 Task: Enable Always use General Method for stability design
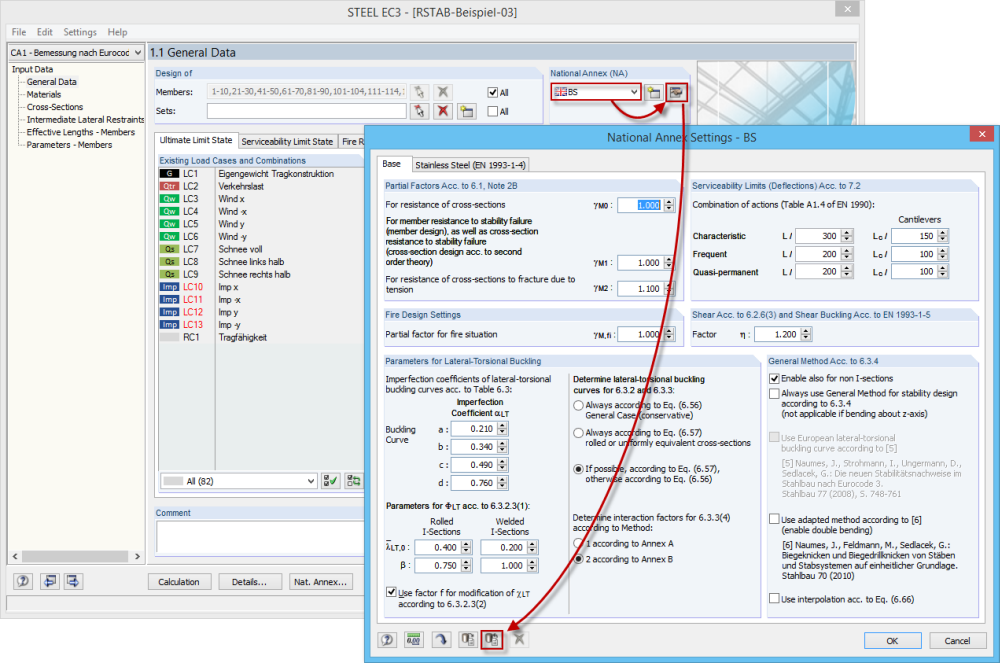pyautogui.click(x=774, y=393)
